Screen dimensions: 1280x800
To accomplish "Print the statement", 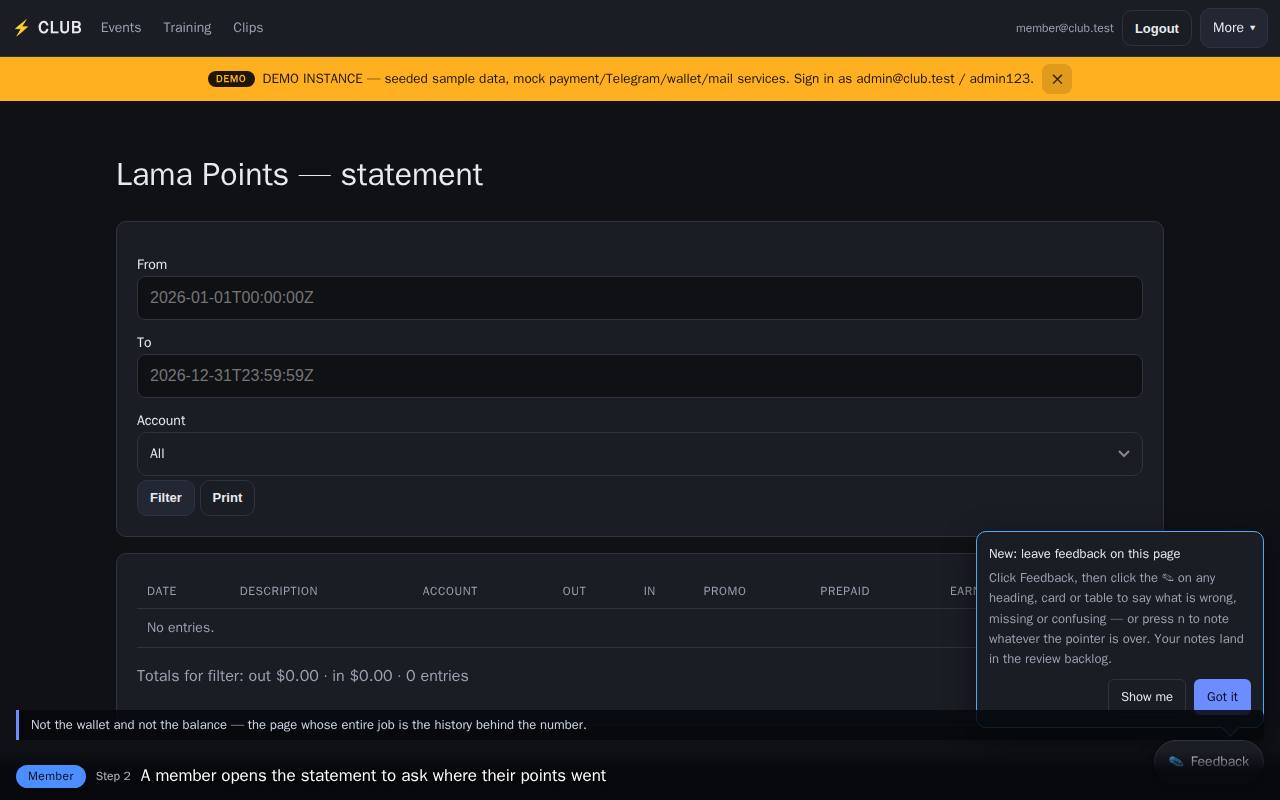I will [x=227, y=498].
